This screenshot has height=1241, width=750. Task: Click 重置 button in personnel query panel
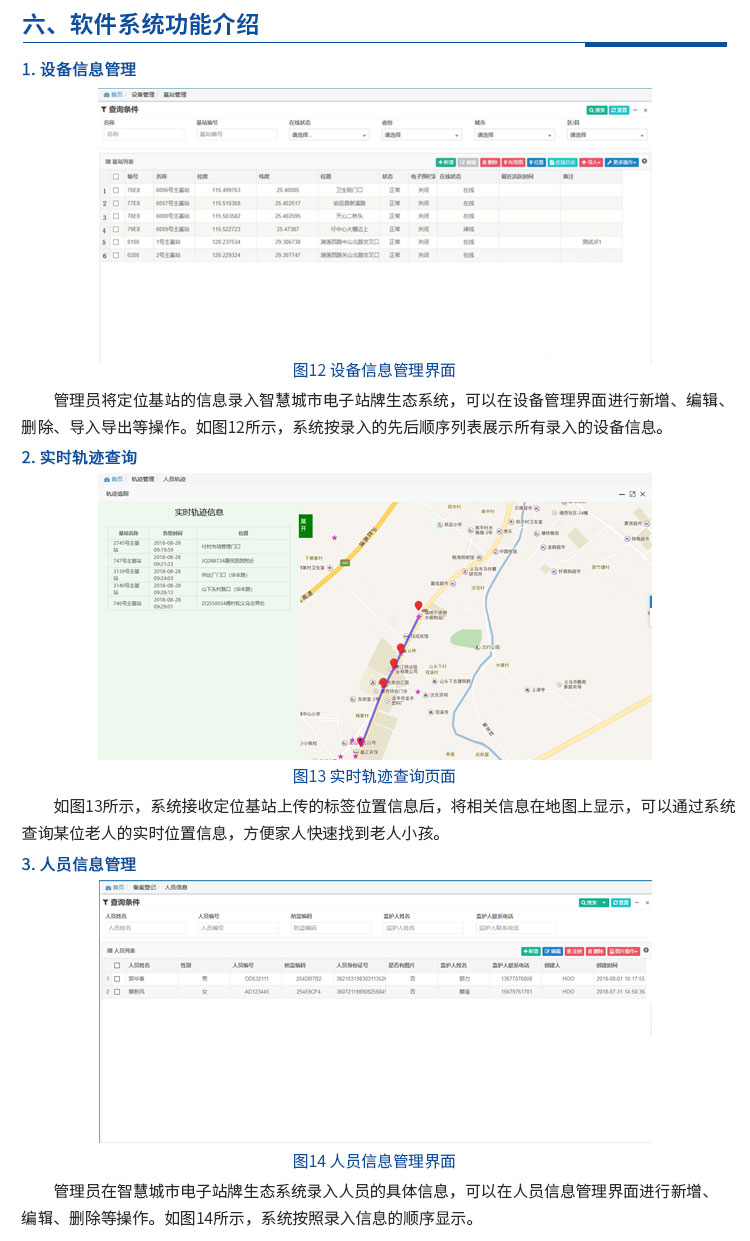pyautogui.click(x=621, y=902)
